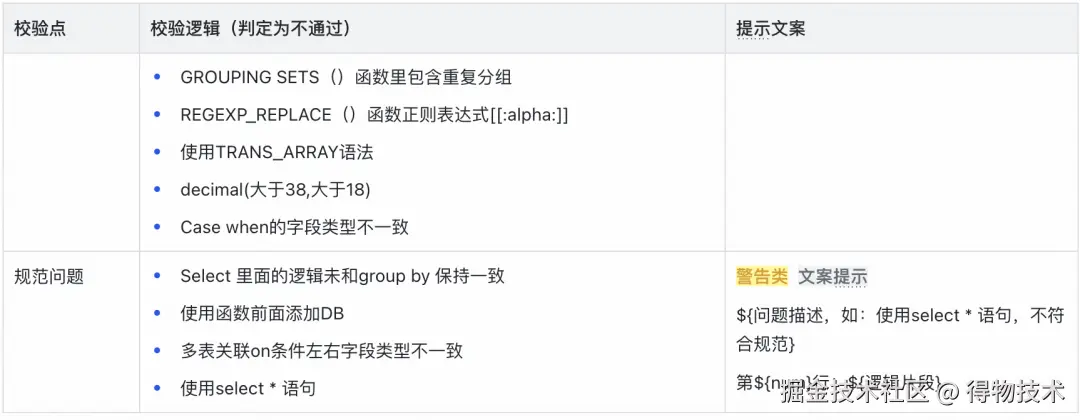Select the 多表关联on条件 type mismatch rule

321,351
